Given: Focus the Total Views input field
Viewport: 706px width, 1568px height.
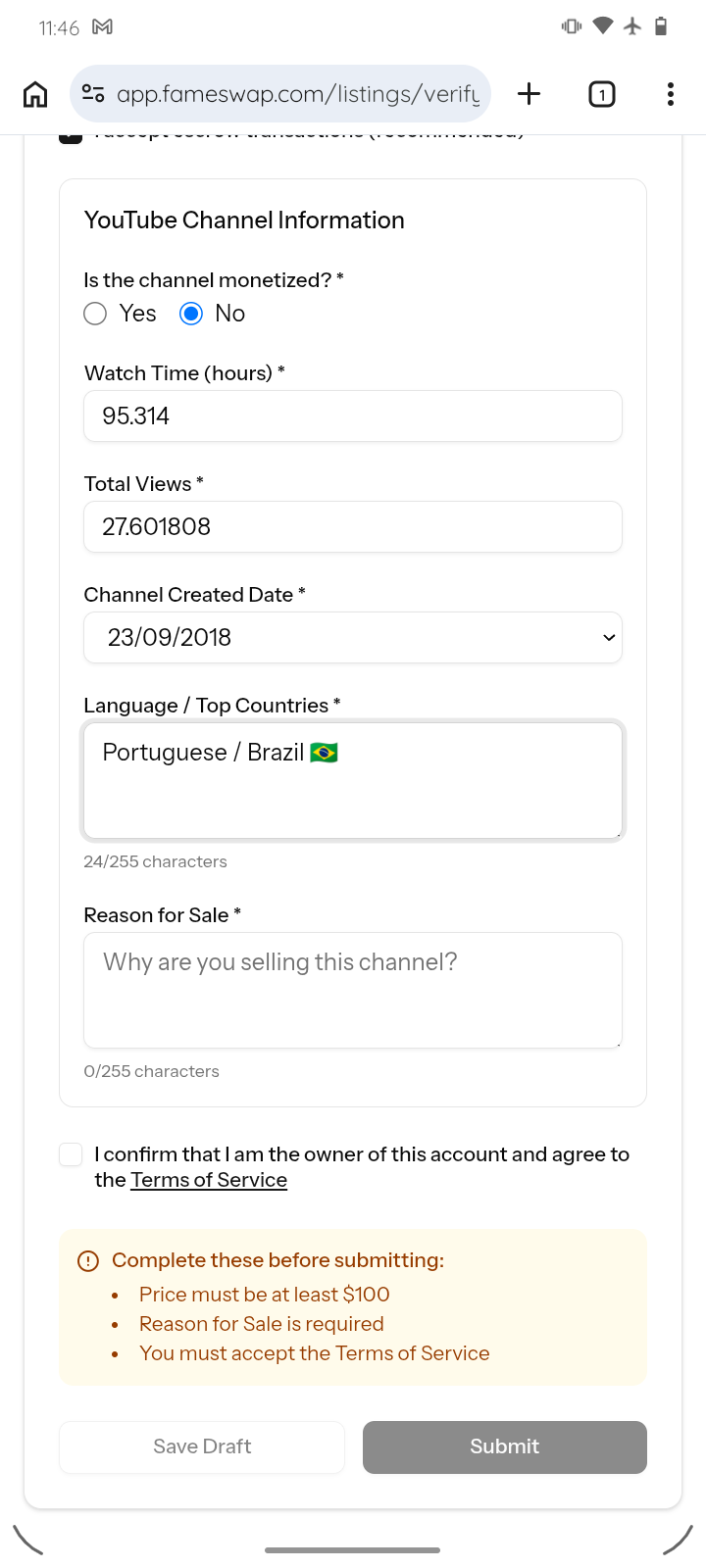Looking at the screenshot, I should (353, 527).
